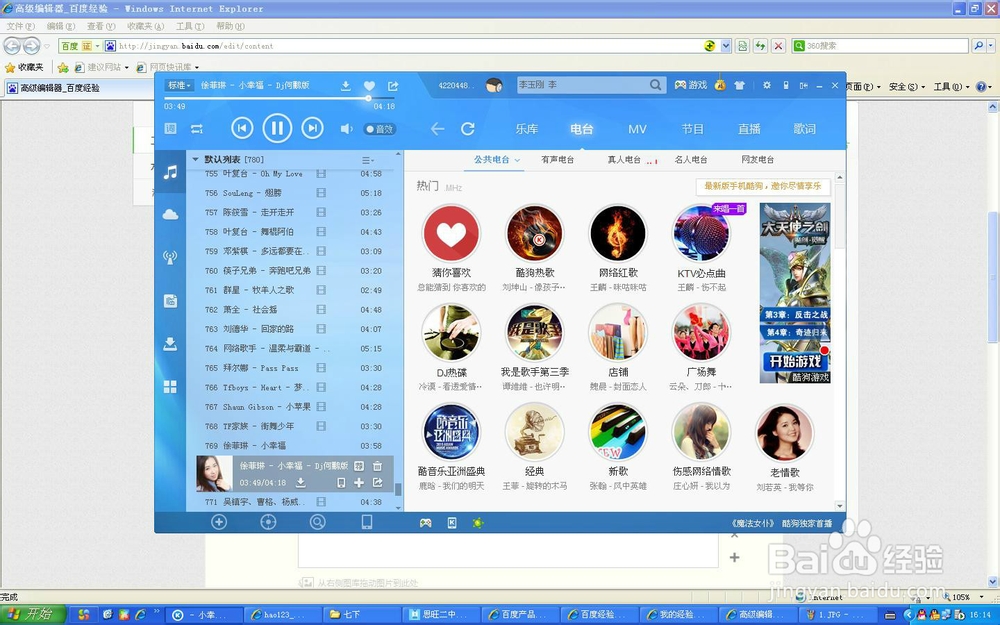Open 广场舞 radio station
This screenshot has width=1000, height=625.
[701, 334]
